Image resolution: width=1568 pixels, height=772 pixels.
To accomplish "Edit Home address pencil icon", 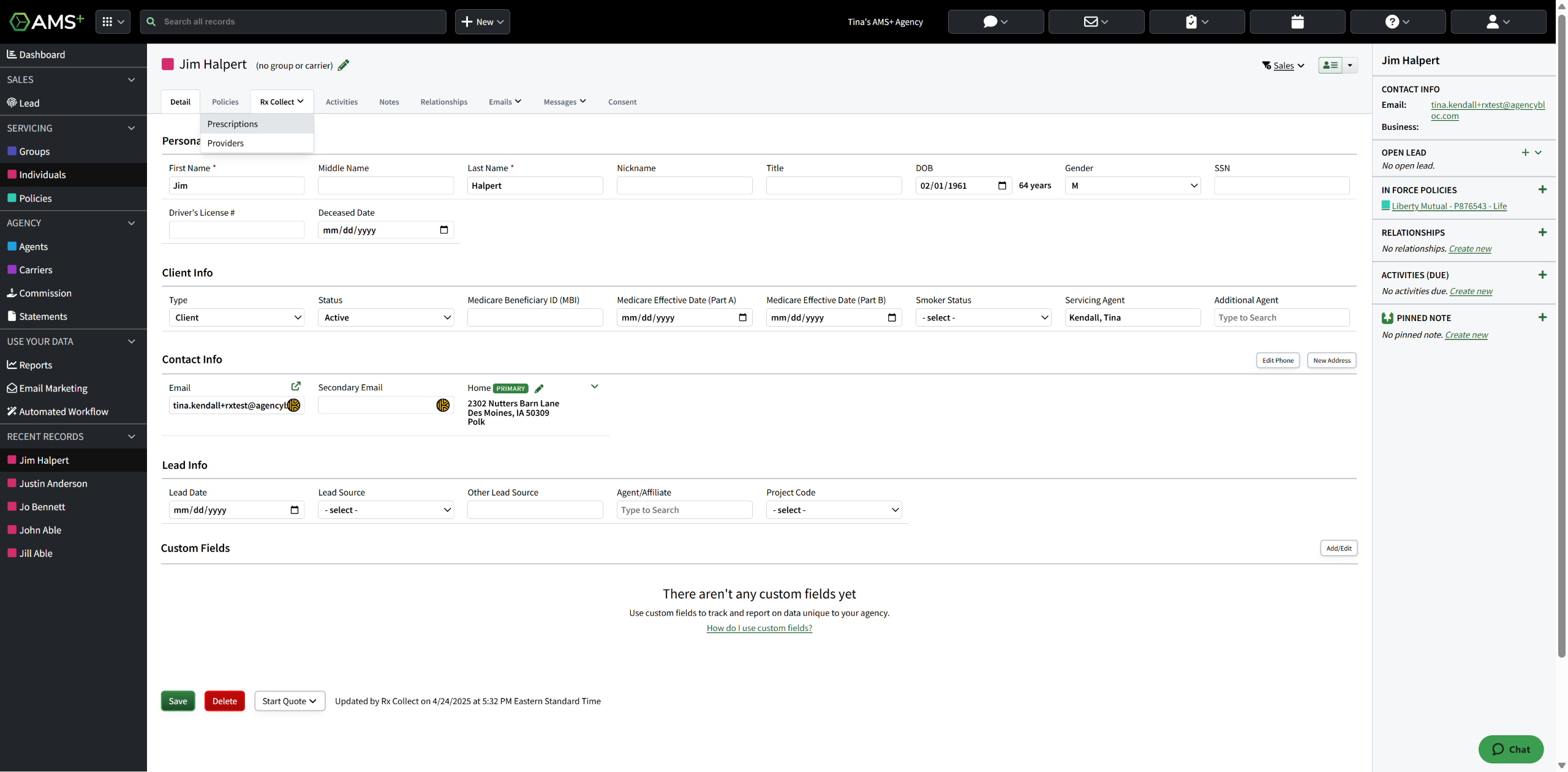I will [x=539, y=388].
